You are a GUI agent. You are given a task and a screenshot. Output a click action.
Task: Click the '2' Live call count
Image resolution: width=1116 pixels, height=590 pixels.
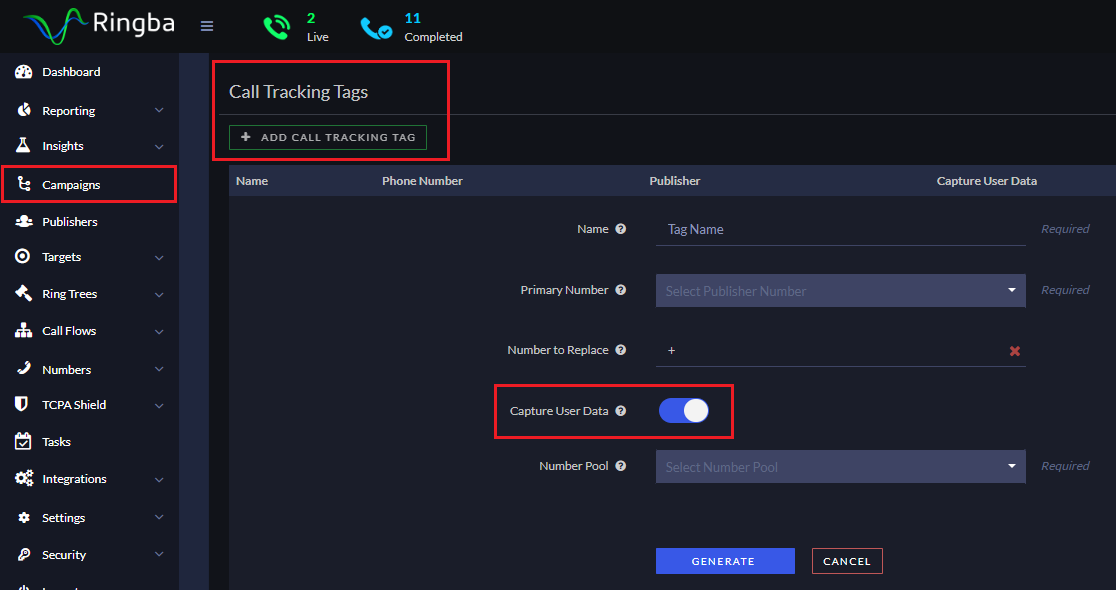tap(311, 19)
